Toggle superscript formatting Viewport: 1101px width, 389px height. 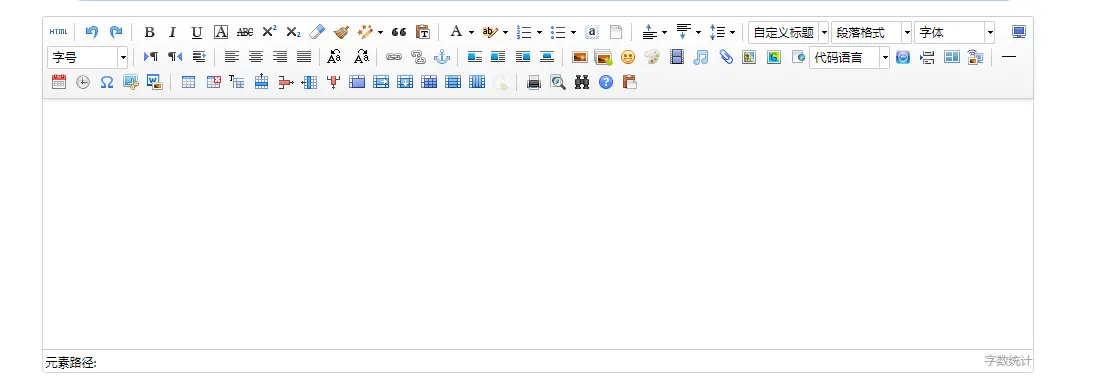[x=269, y=32]
